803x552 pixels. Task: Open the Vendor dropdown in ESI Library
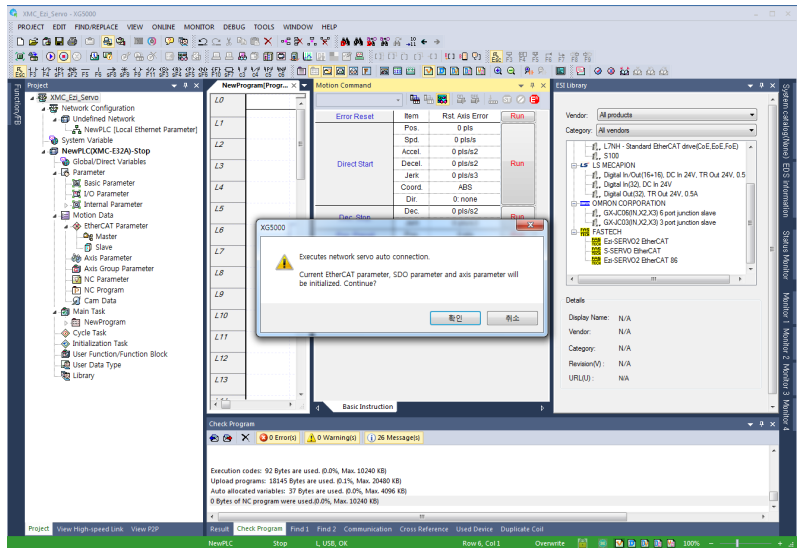pyautogui.click(x=676, y=115)
